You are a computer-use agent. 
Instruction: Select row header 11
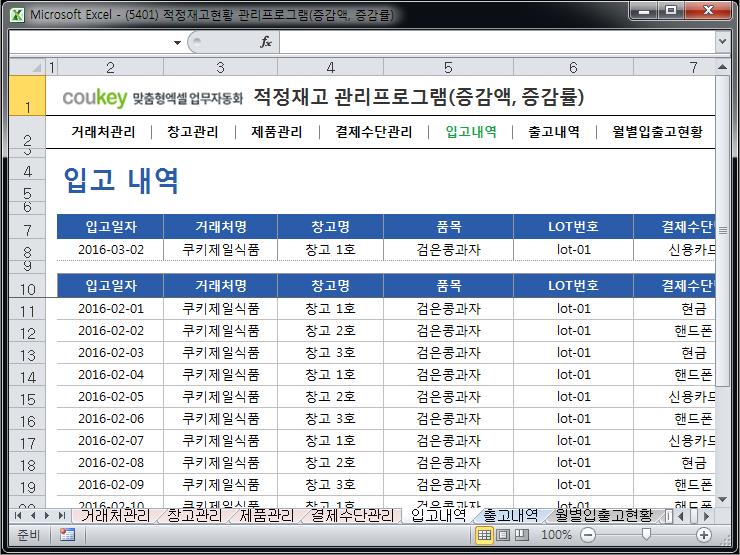27,311
